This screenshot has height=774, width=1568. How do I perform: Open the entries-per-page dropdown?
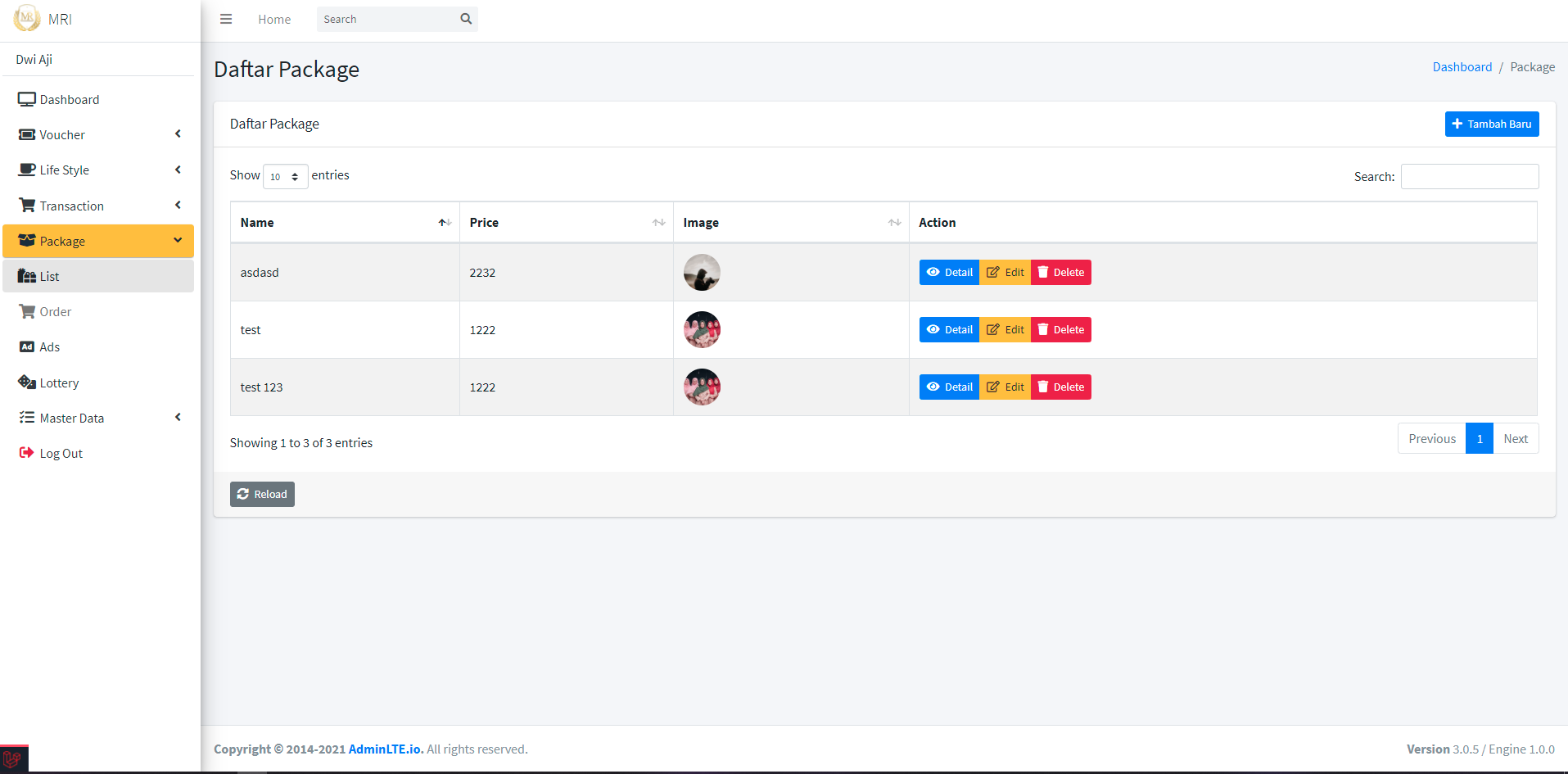(x=285, y=176)
